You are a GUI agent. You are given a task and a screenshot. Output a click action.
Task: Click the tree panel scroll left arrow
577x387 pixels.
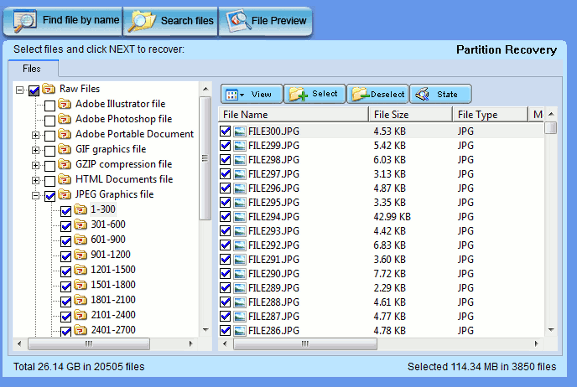(20, 344)
